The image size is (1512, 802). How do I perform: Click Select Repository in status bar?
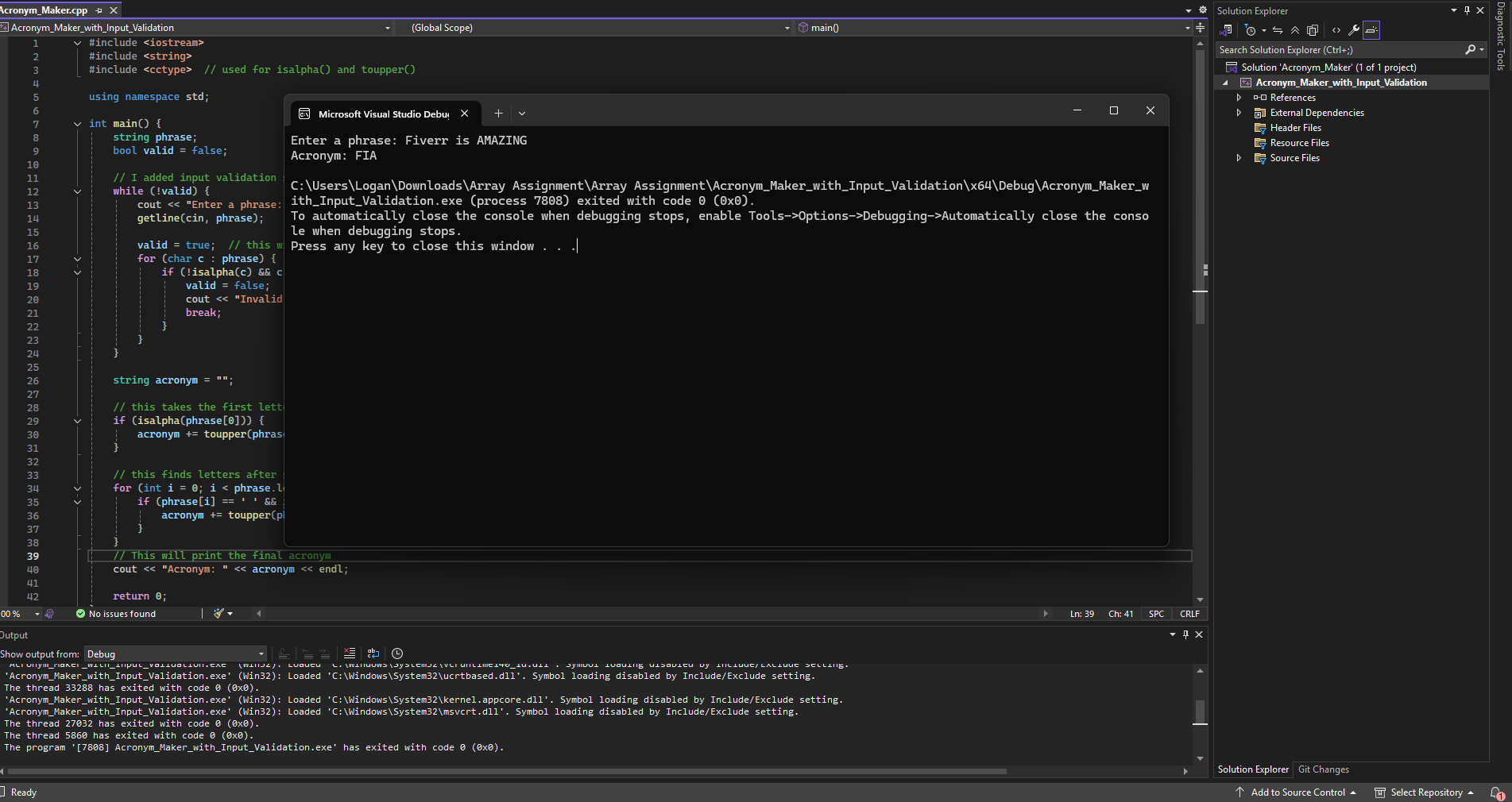pos(1425,792)
